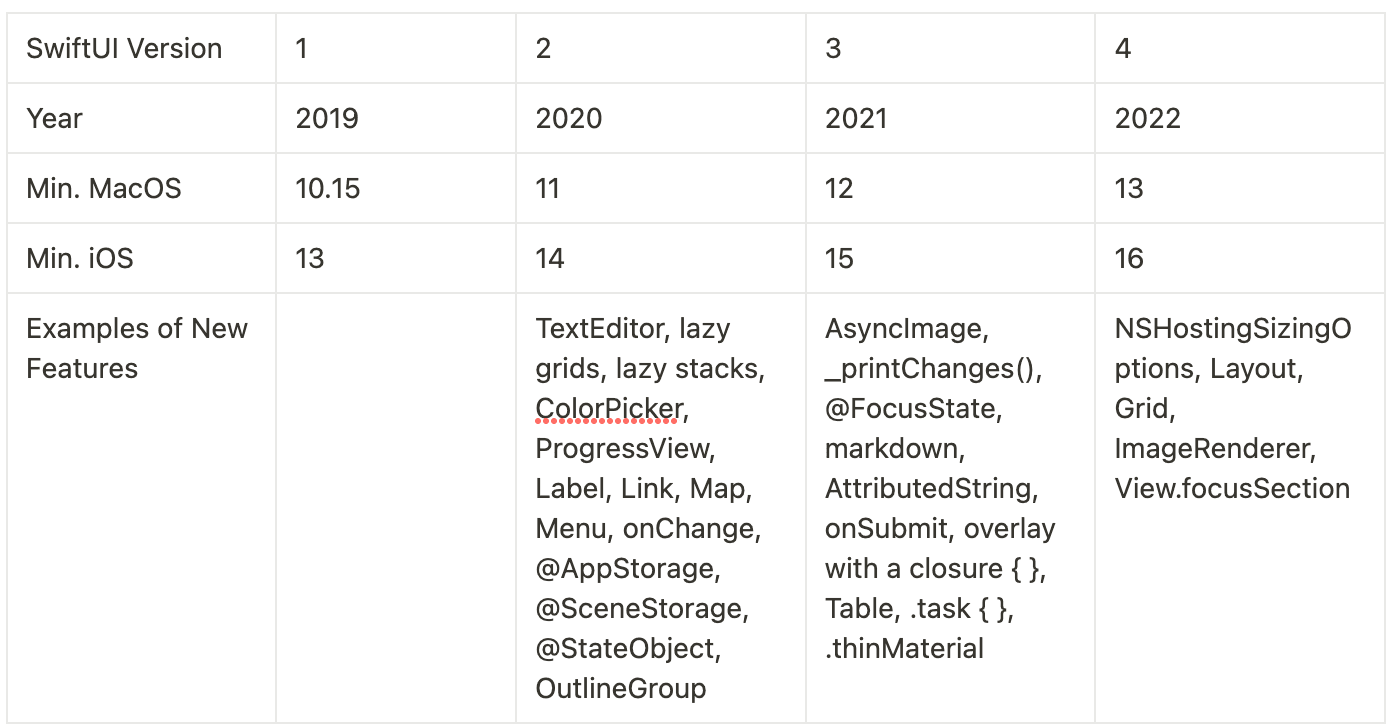This screenshot has height=728, width=1392.
Task: Select the '2019' year cell
Action: pyautogui.click(x=327, y=119)
